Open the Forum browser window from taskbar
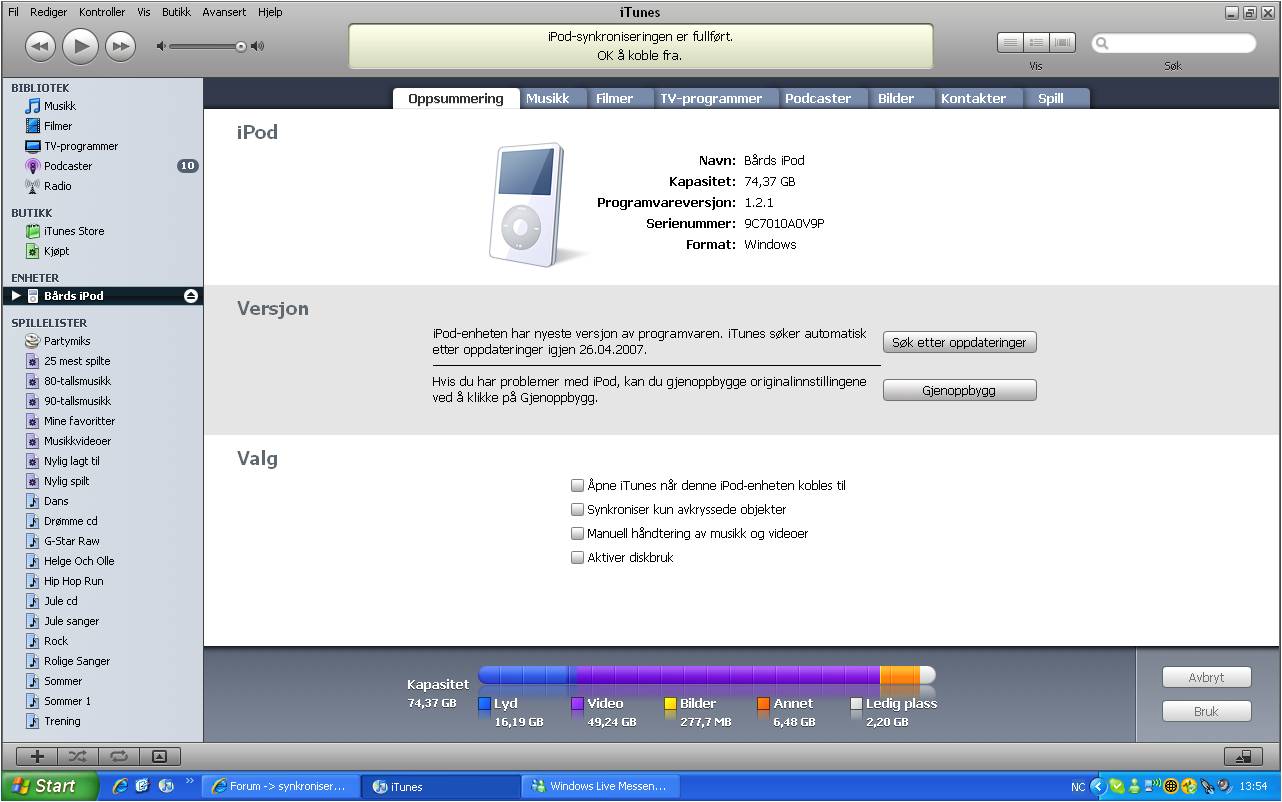Image resolution: width=1282 pixels, height=802 pixels. coord(279,786)
